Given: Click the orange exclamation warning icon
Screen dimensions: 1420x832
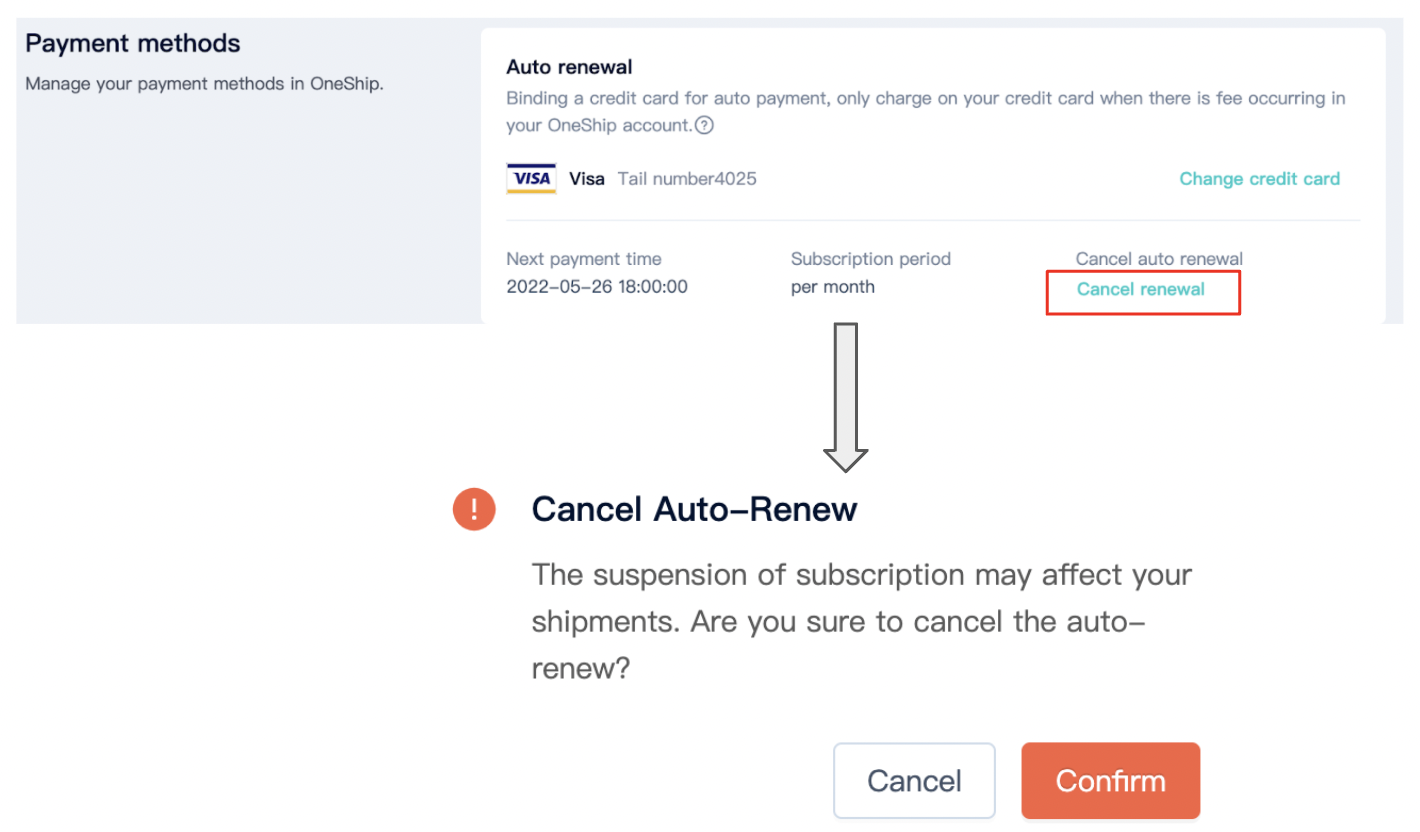Looking at the screenshot, I should pos(474,509).
